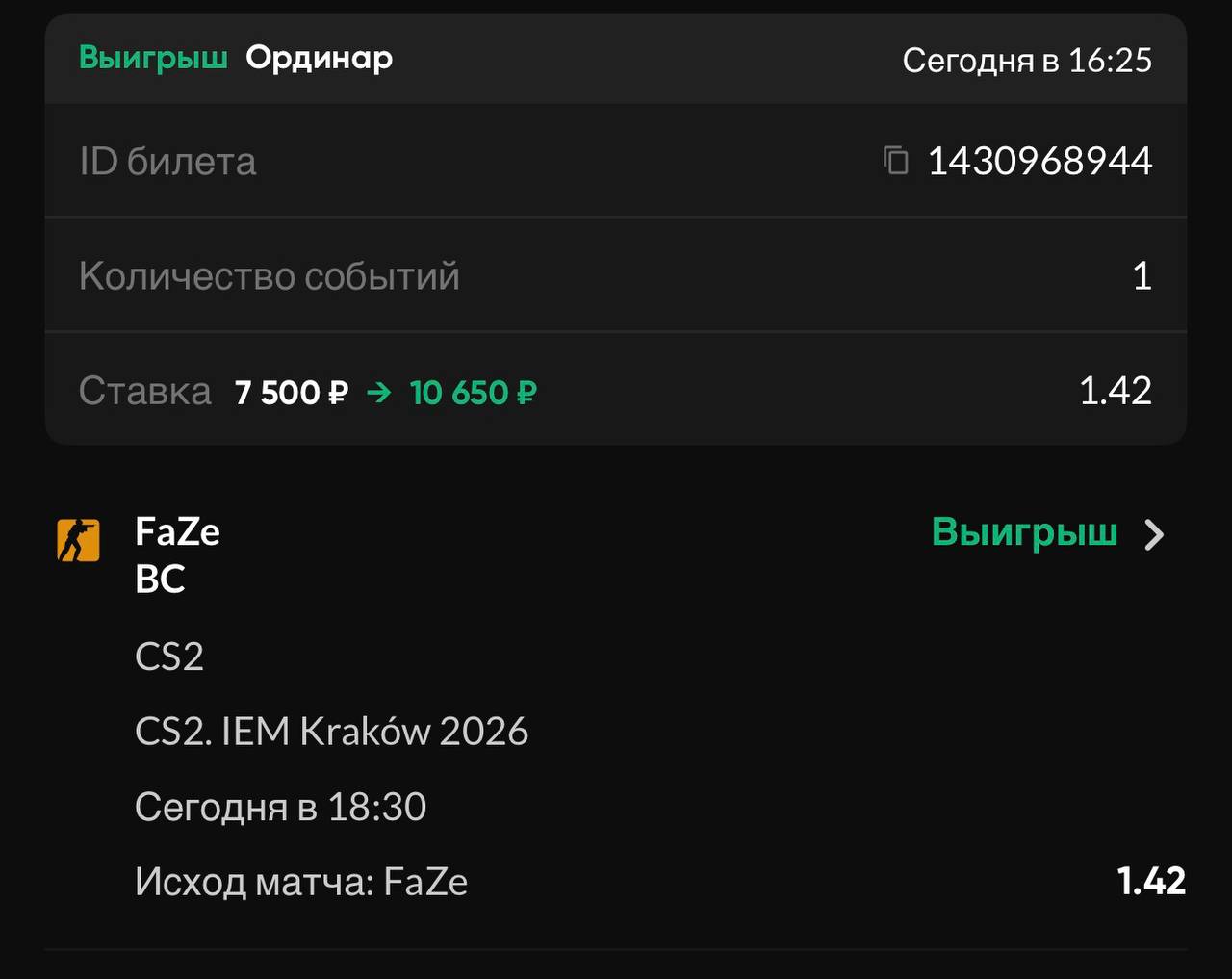Click match time Сегодня в 18:30

click(280, 807)
